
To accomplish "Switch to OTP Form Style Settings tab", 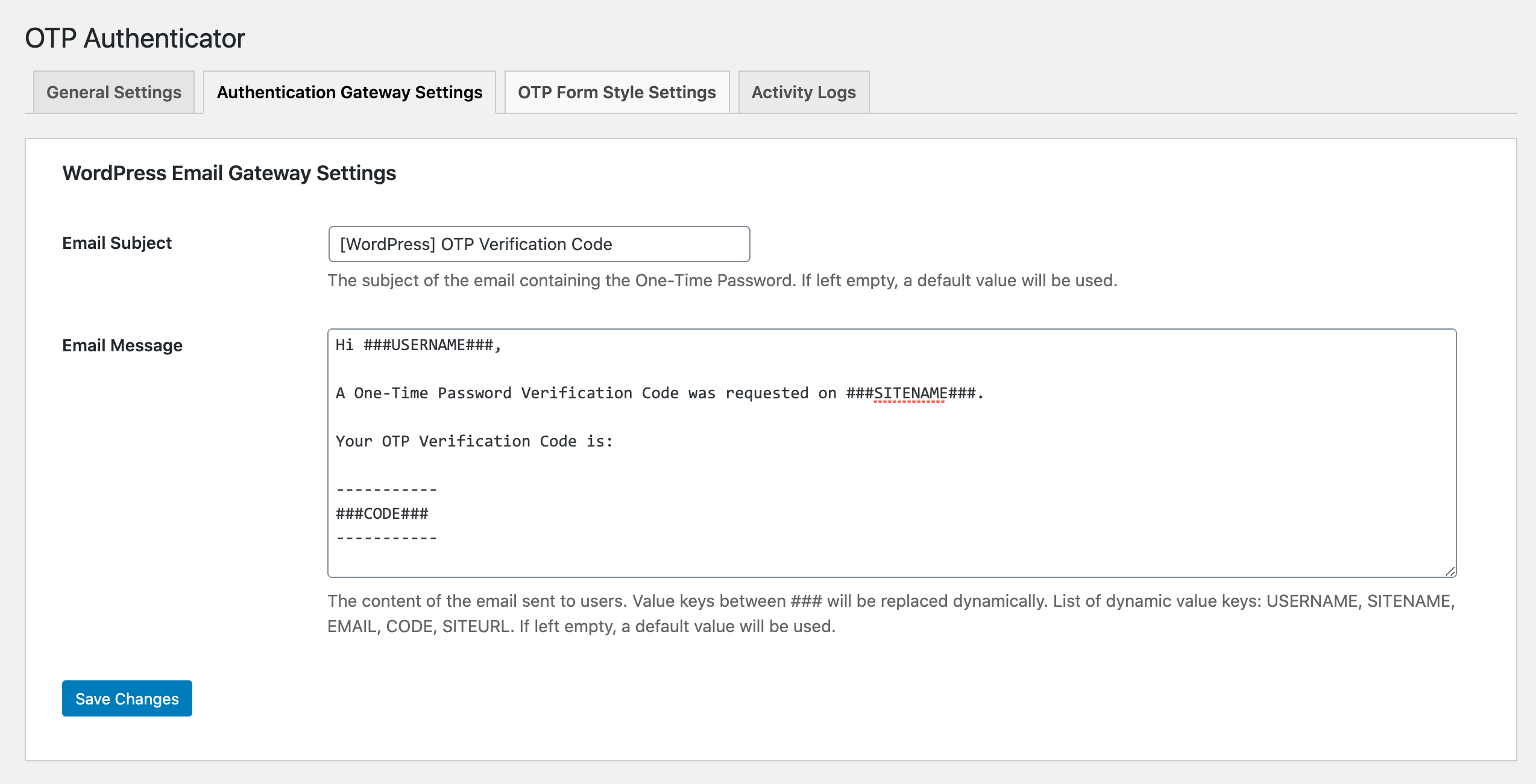I will (x=617, y=92).
